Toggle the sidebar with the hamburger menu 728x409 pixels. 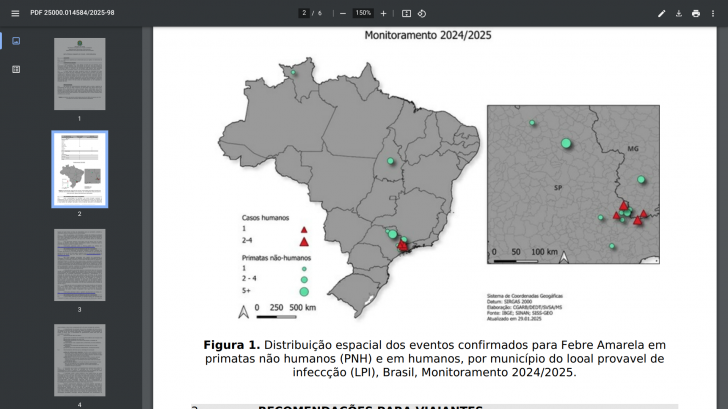15,13
